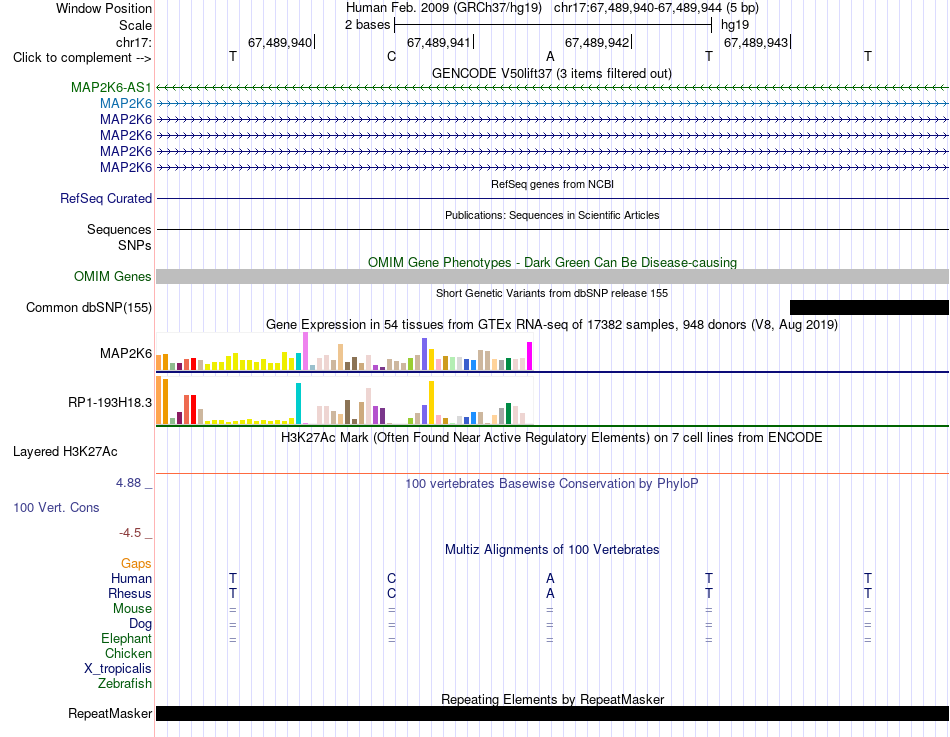Click the GTEx Gene Expression track title

pyautogui.click(x=552, y=325)
